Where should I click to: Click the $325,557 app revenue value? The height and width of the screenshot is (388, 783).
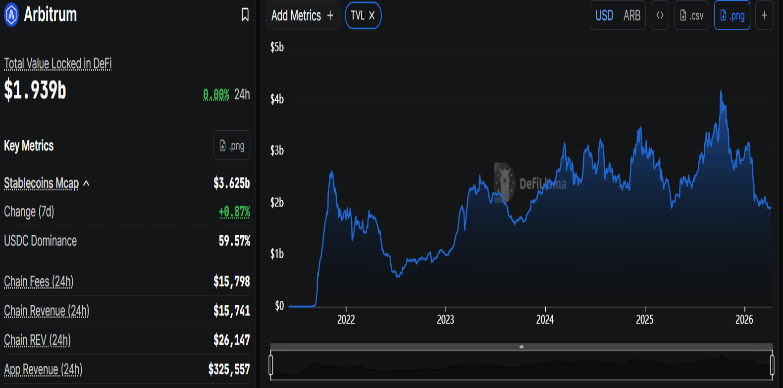pos(229,370)
